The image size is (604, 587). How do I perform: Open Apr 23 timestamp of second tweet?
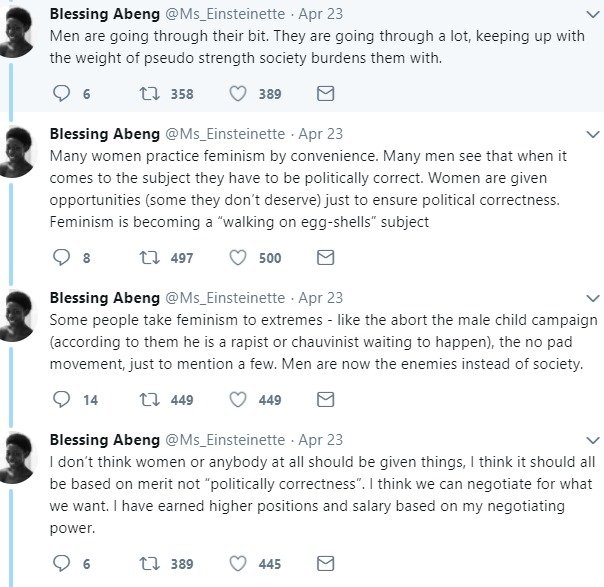(320, 134)
